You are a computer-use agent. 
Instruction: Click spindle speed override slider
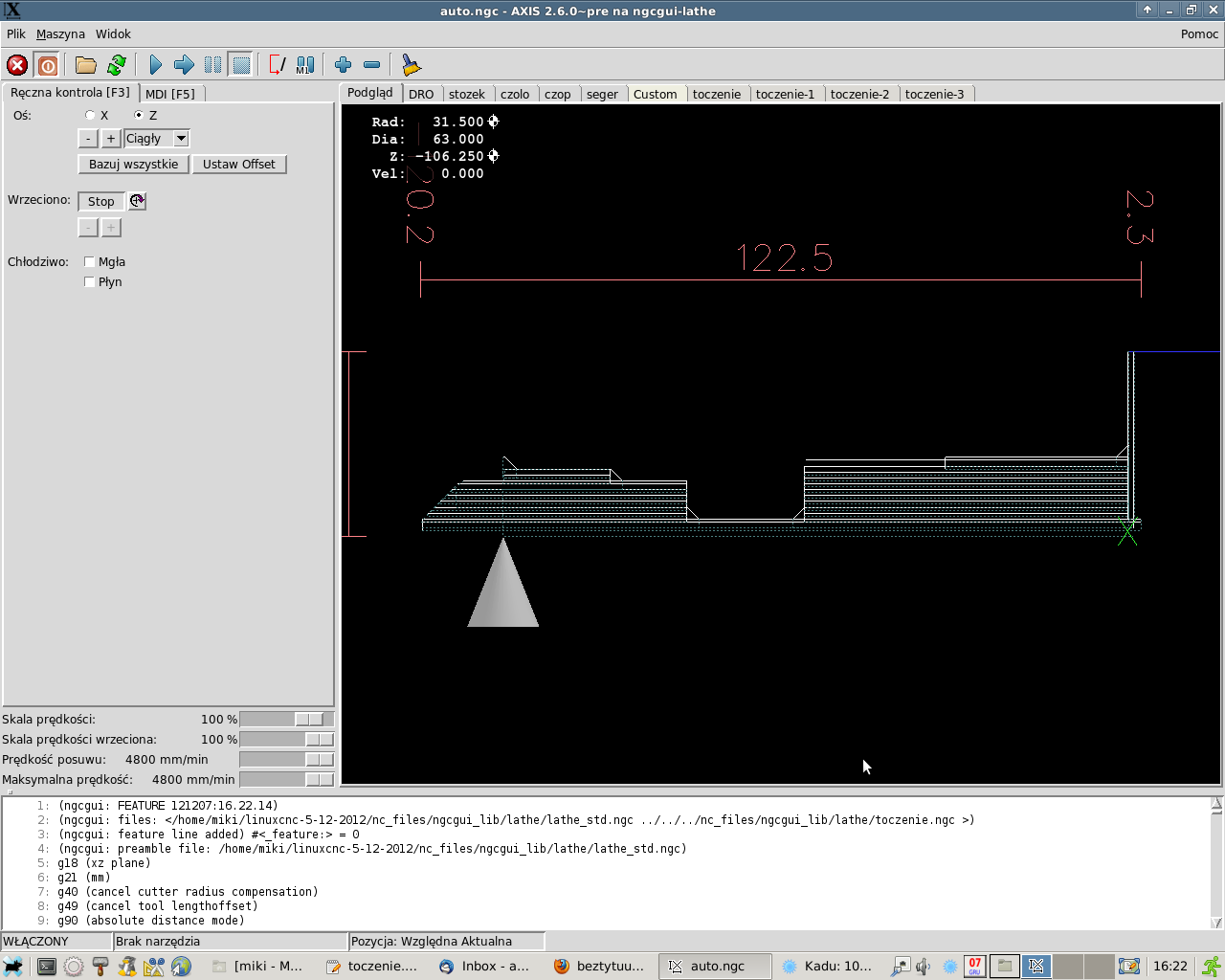287,739
